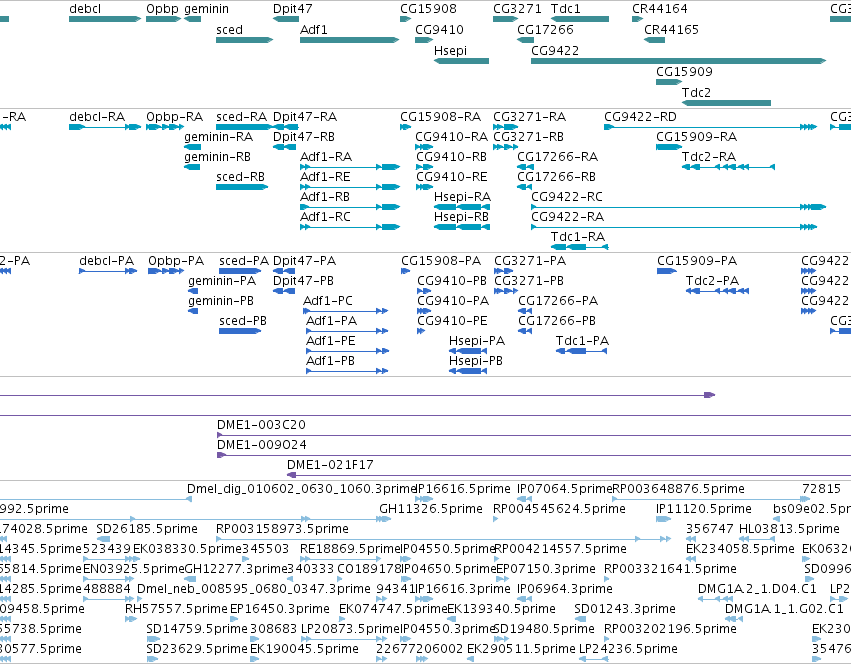Click the CG17266-PB protein feature
851x664 pixels.
click(x=525, y=331)
